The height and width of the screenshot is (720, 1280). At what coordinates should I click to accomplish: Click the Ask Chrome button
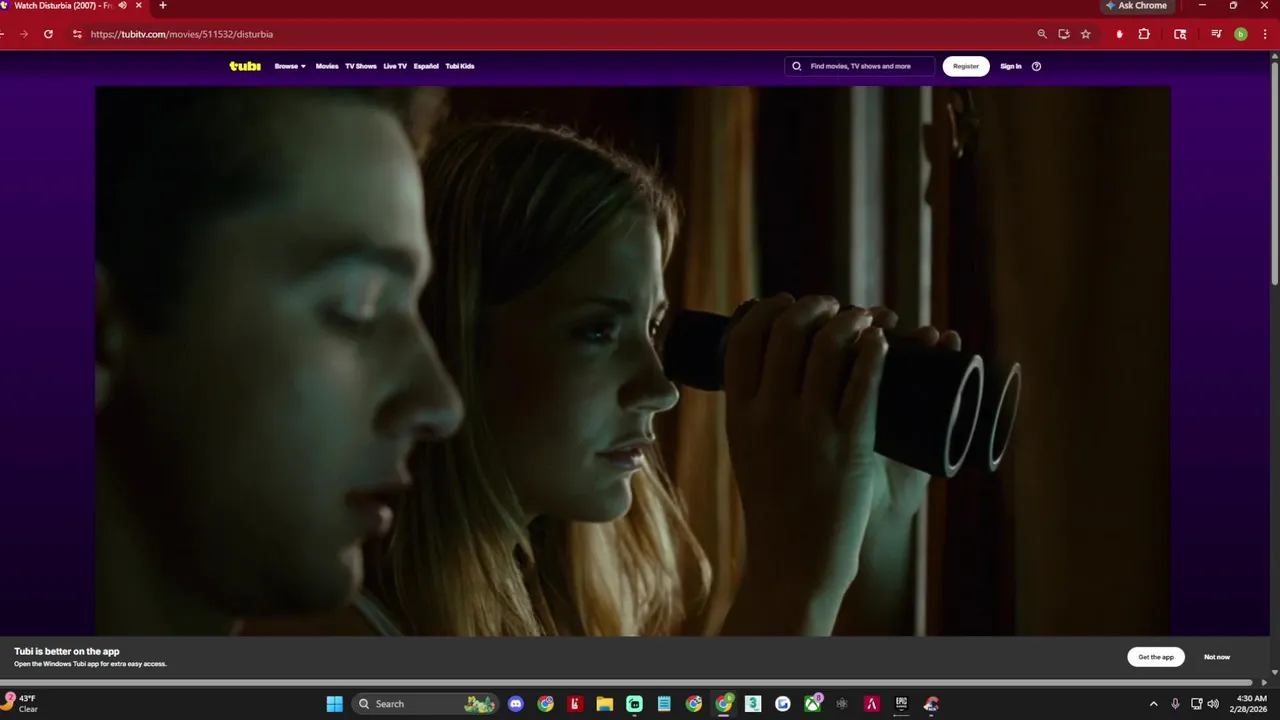click(1136, 6)
